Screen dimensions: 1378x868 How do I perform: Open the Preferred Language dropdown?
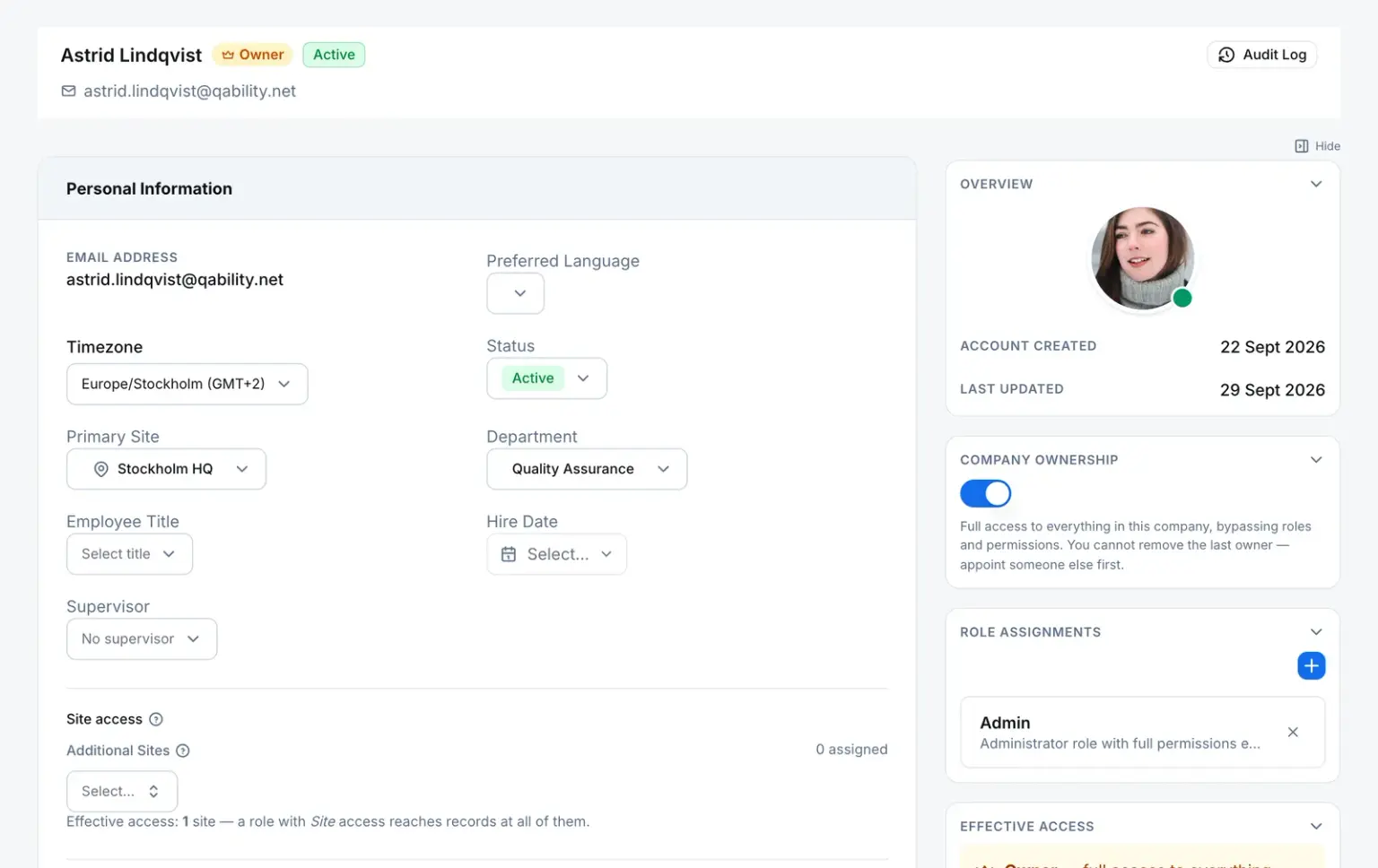pyautogui.click(x=515, y=293)
